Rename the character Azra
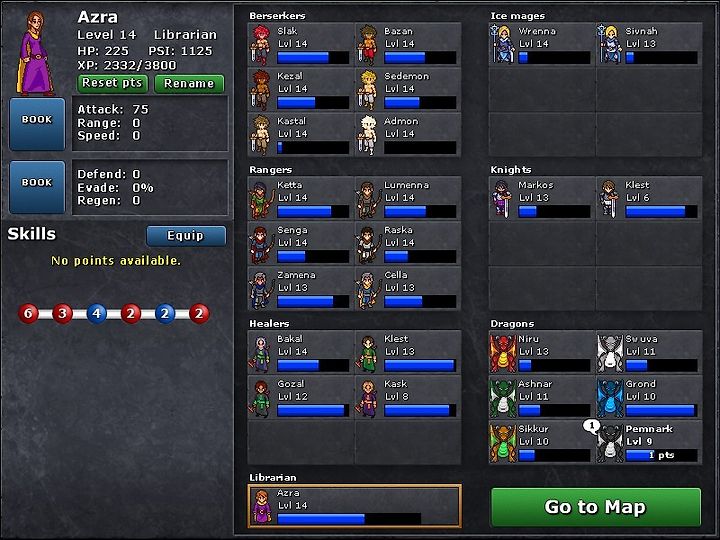720x540 pixels. pos(189,84)
